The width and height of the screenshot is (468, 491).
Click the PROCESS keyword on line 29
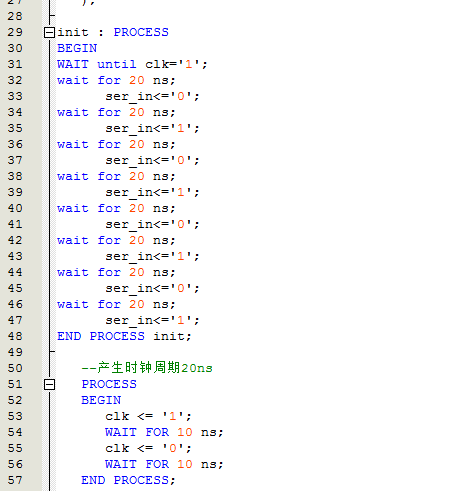141,32
